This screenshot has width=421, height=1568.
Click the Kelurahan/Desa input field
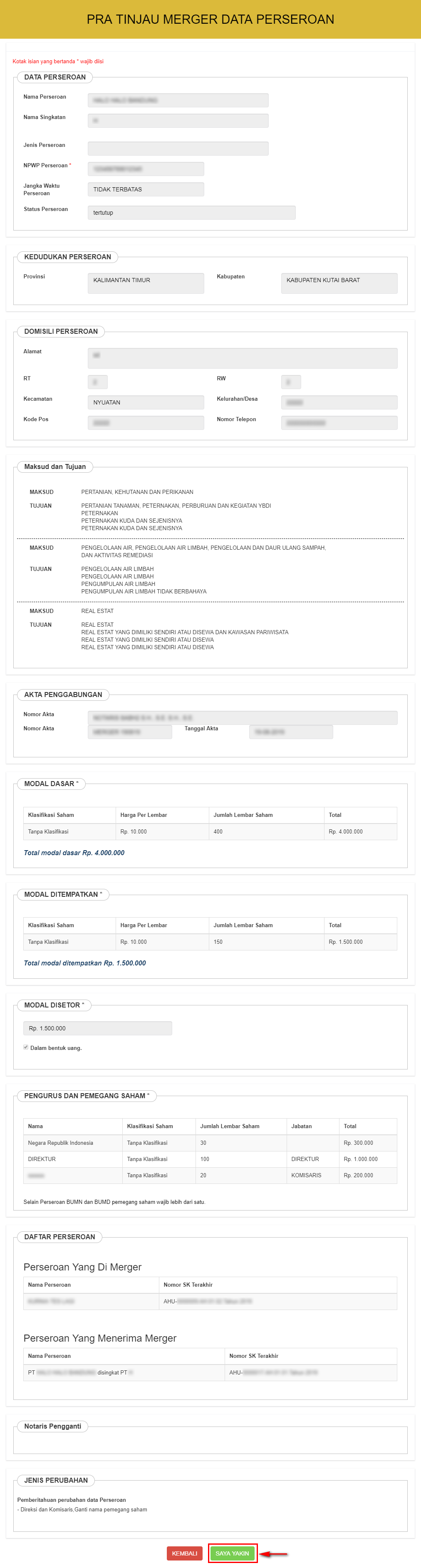point(339,402)
